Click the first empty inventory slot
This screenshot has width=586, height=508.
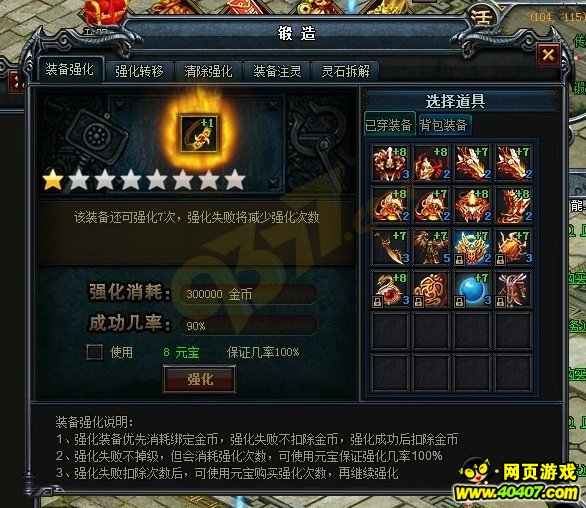(x=391, y=331)
